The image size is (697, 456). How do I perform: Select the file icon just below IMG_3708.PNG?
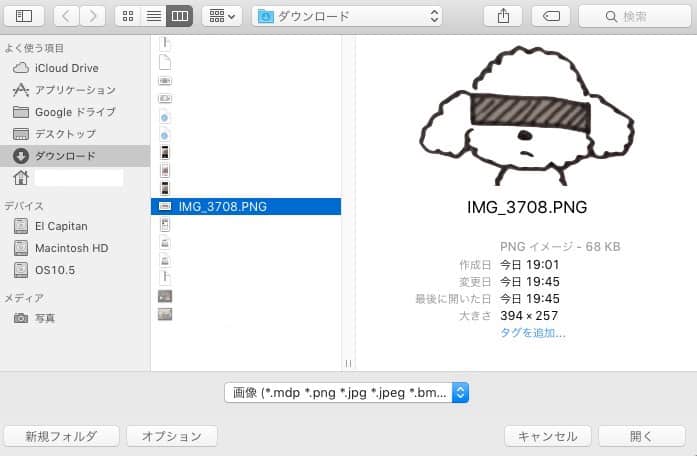(x=165, y=224)
